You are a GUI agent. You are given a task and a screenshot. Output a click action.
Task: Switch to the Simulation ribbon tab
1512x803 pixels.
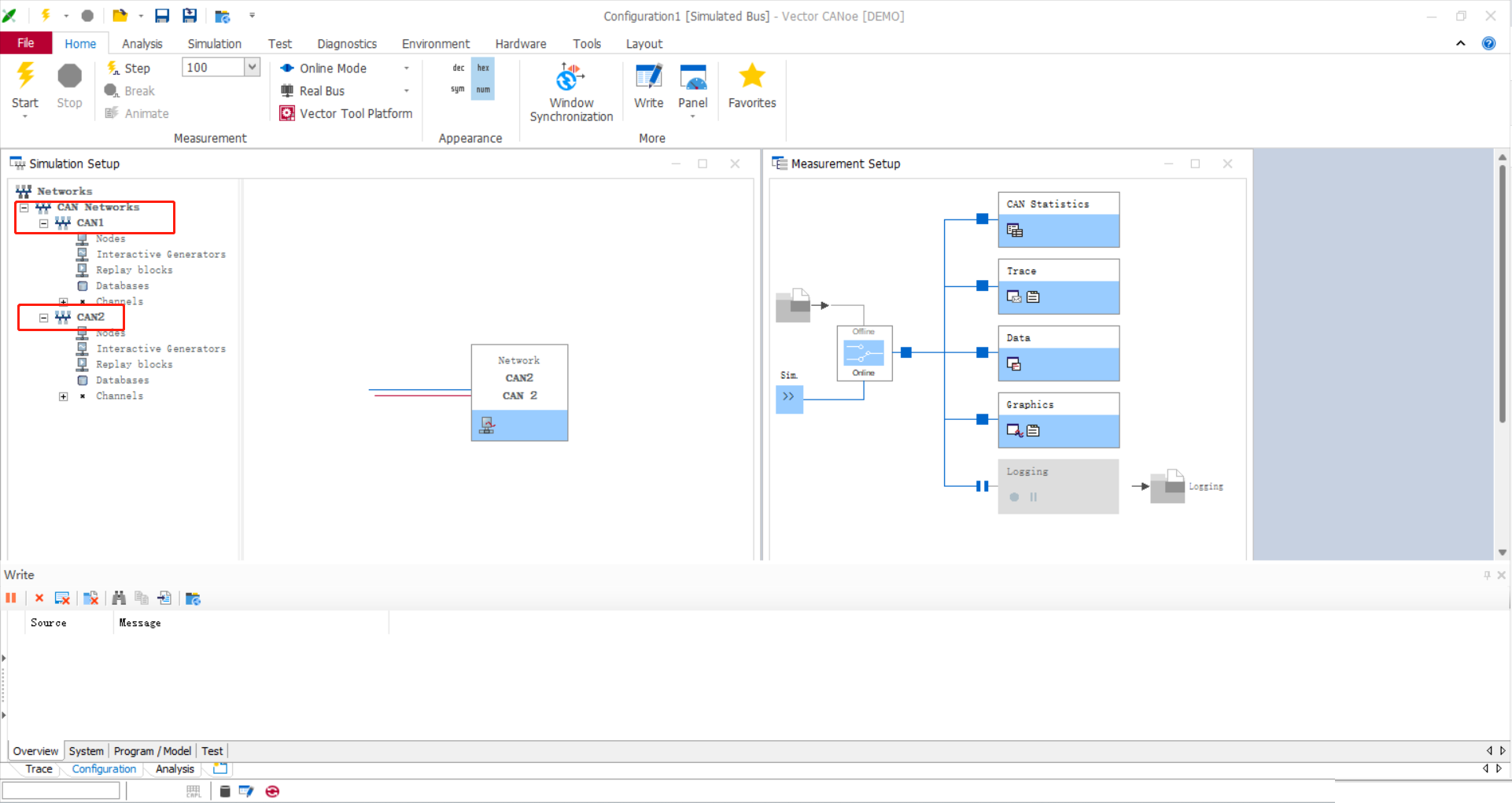[x=215, y=44]
